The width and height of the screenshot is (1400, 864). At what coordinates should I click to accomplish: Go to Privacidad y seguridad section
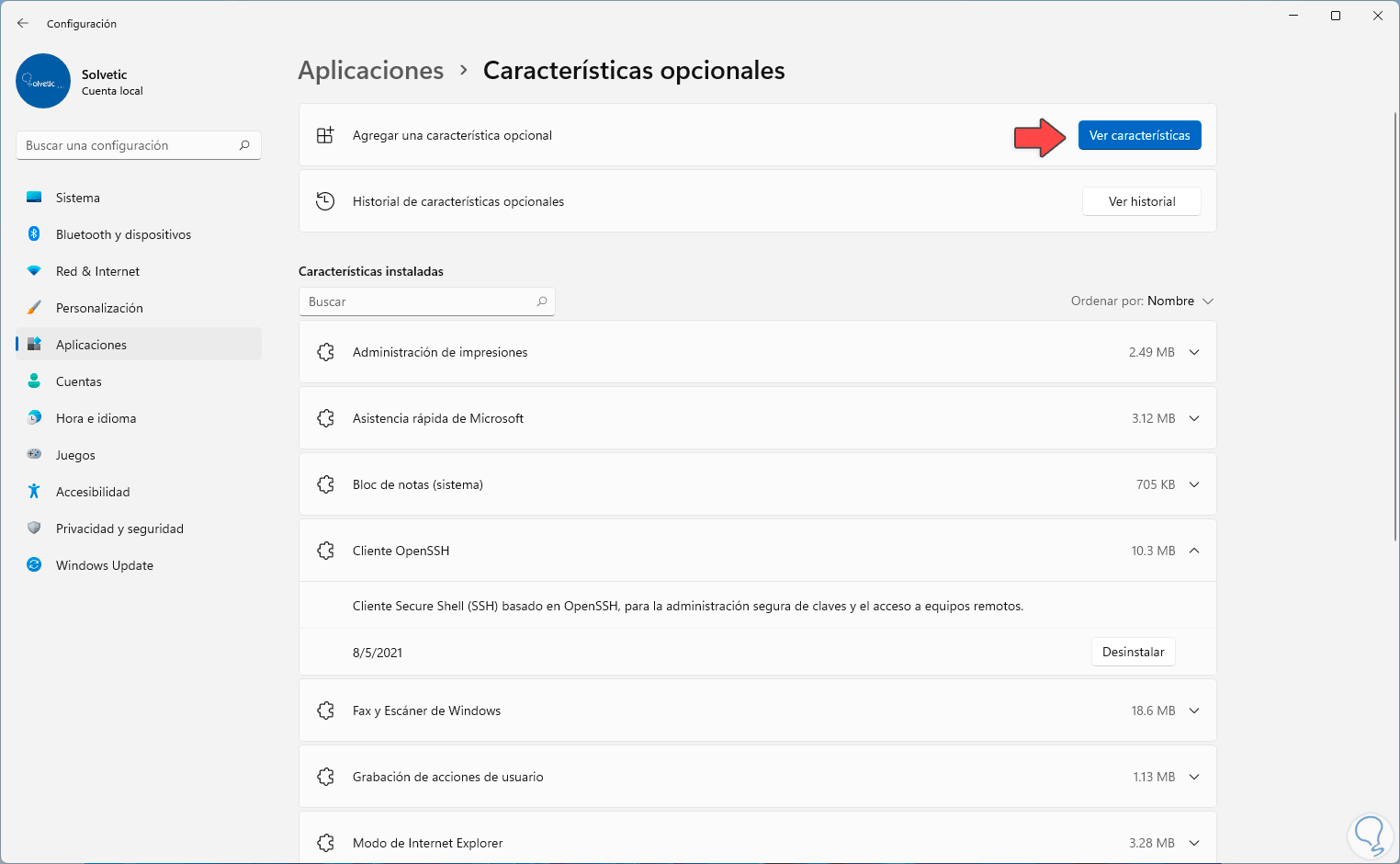[x=119, y=529]
